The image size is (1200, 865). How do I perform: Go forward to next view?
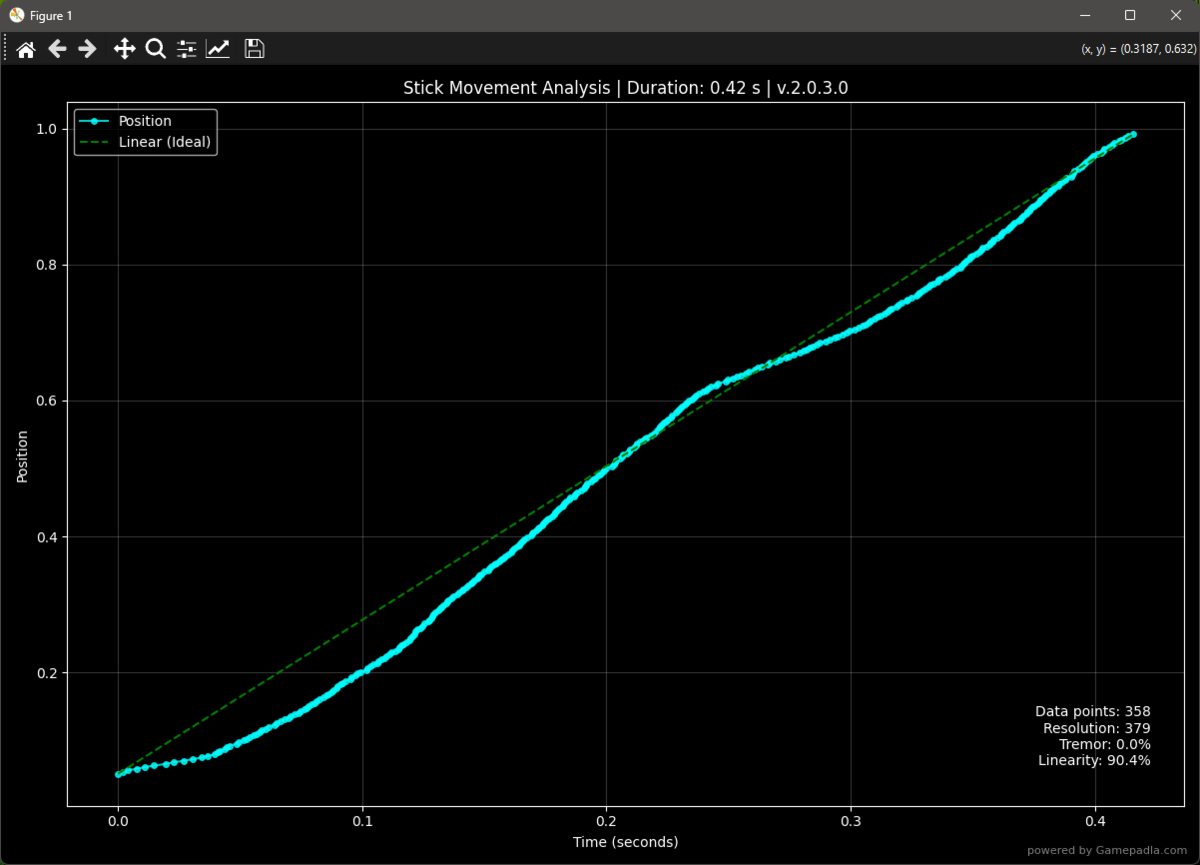coord(87,49)
